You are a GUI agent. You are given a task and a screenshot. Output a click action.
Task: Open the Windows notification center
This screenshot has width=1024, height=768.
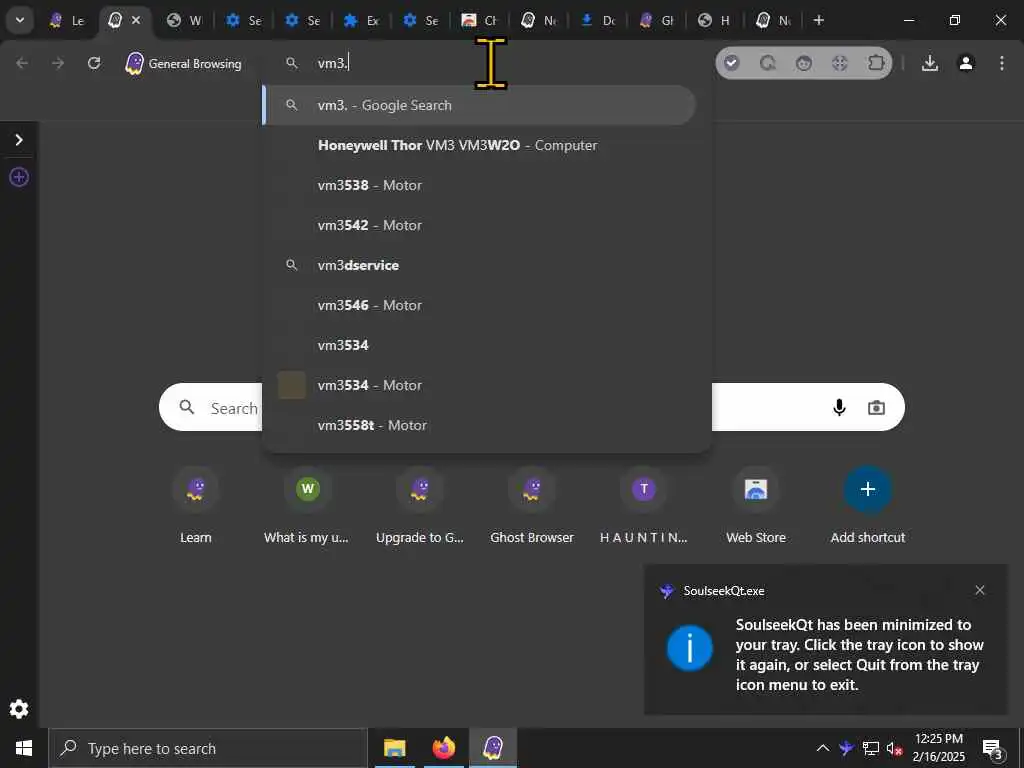pos(993,748)
